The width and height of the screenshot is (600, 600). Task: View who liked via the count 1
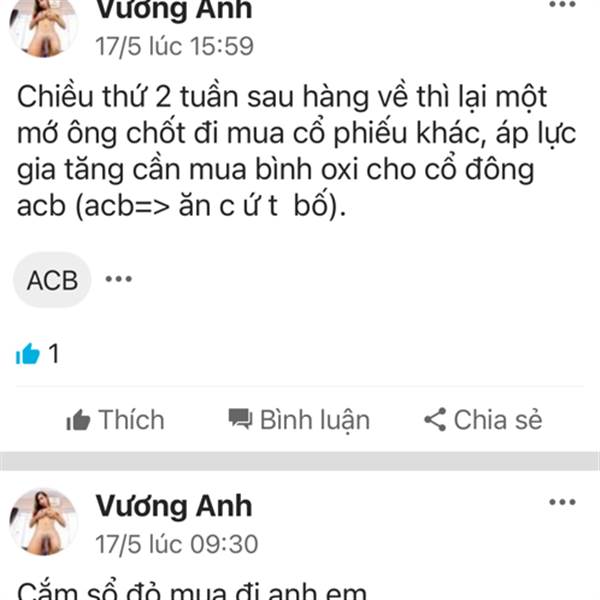pyautogui.click(x=54, y=353)
